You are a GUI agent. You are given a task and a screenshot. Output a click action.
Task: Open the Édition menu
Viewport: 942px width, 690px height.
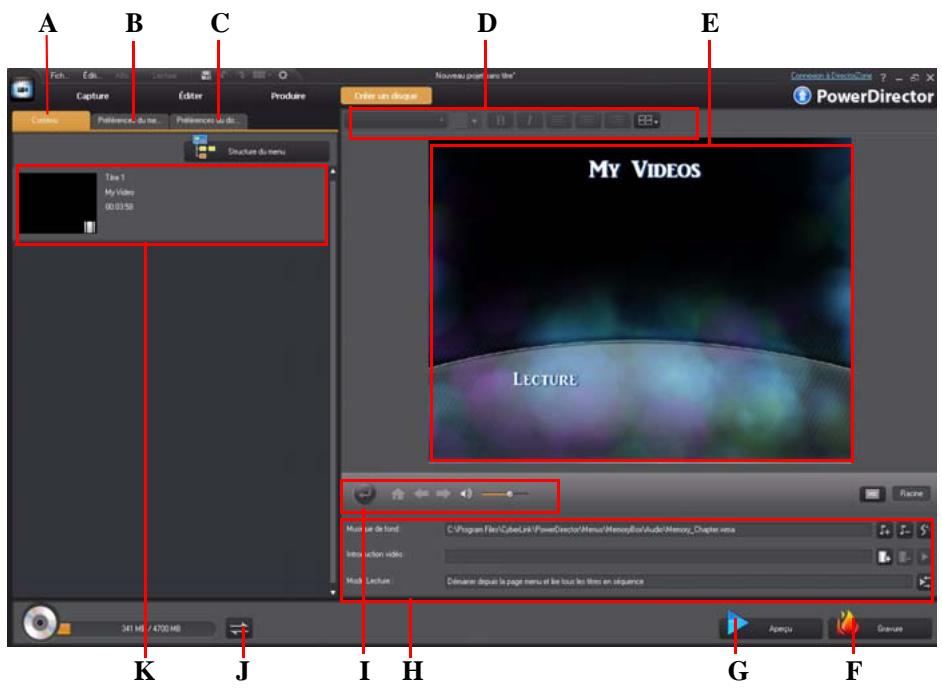[x=91, y=75]
